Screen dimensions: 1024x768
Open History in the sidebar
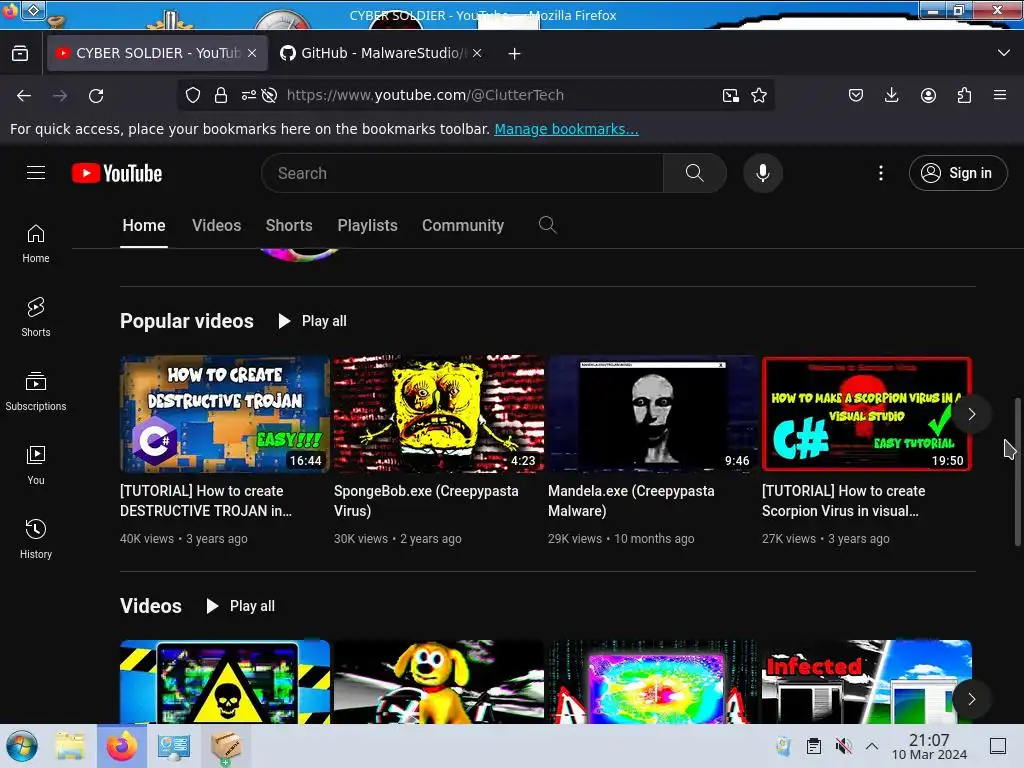pyautogui.click(x=36, y=539)
